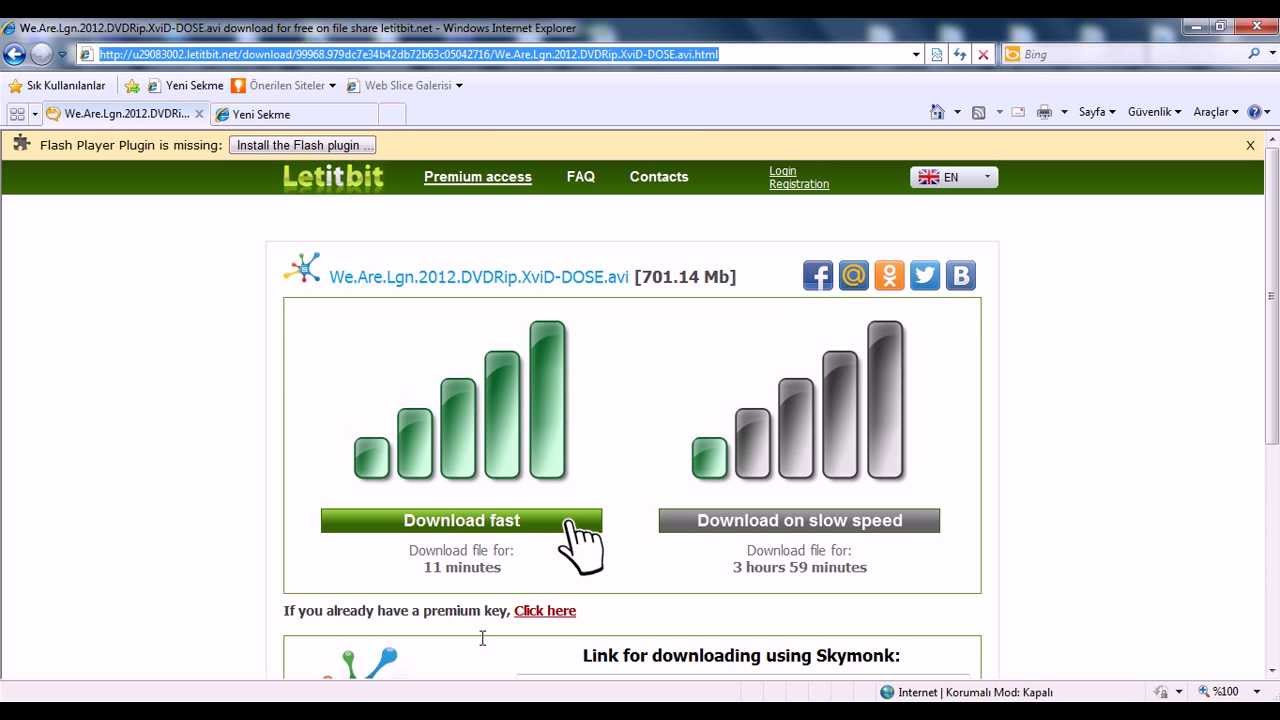The image size is (1280, 720).
Task: Open the Print options dropdown arrow
Action: coord(1064,112)
